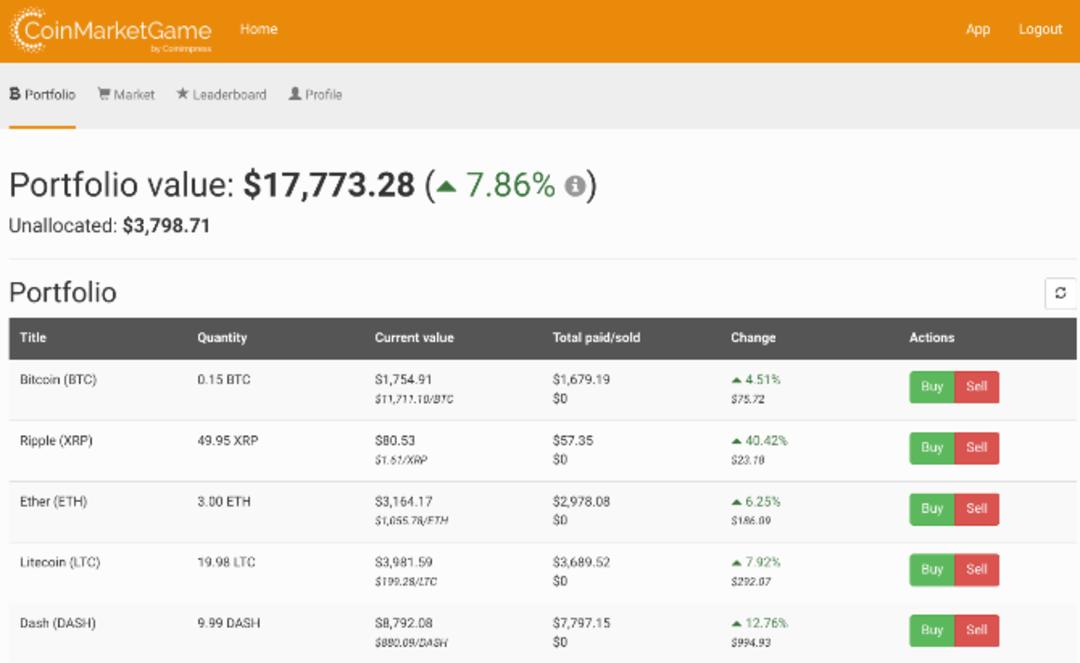Open the Market tab with cart icon
This screenshot has width=1080, height=663.
126,94
